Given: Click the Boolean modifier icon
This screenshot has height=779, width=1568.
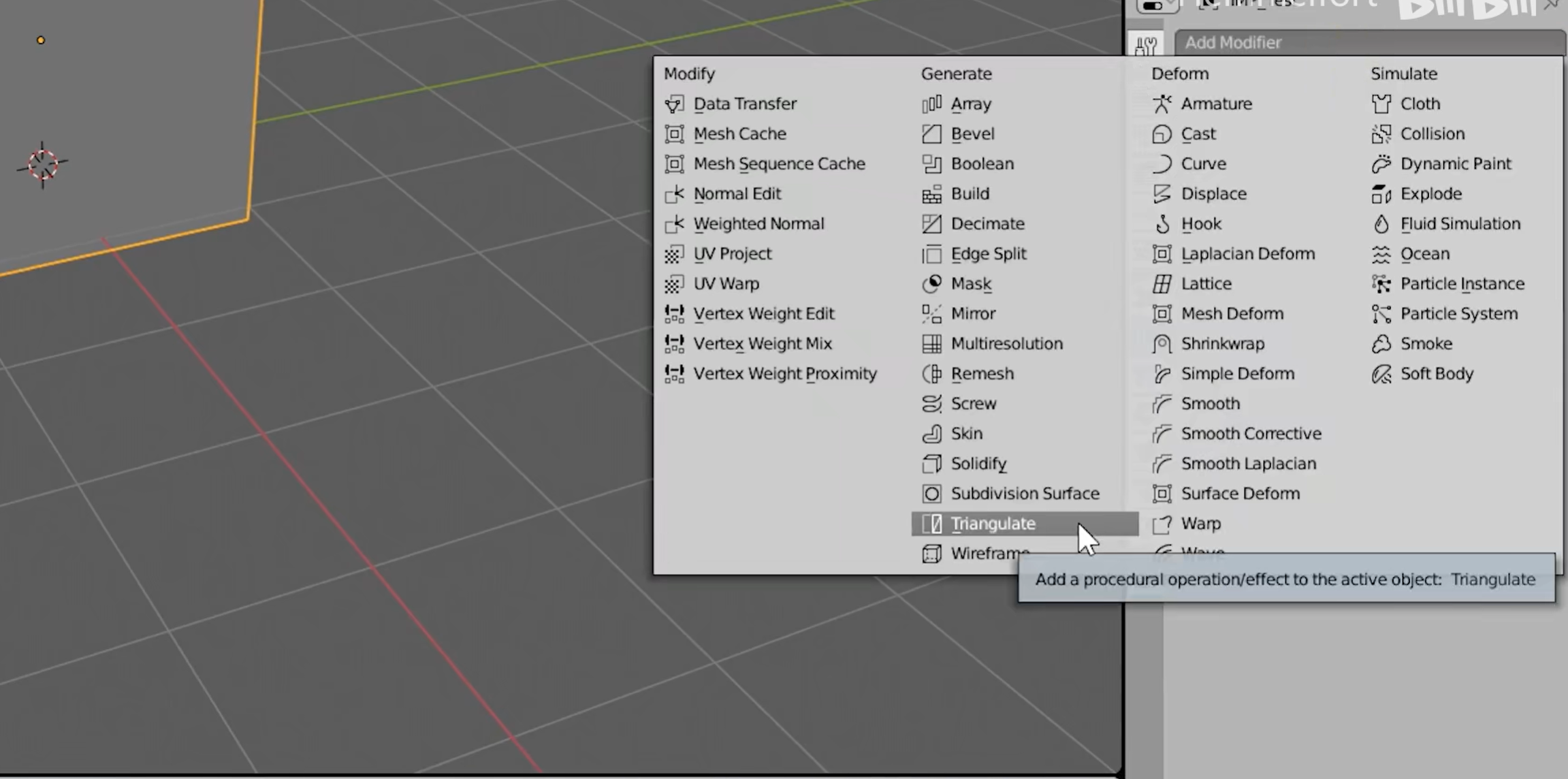Looking at the screenshot, I should (x=931, y=163).
